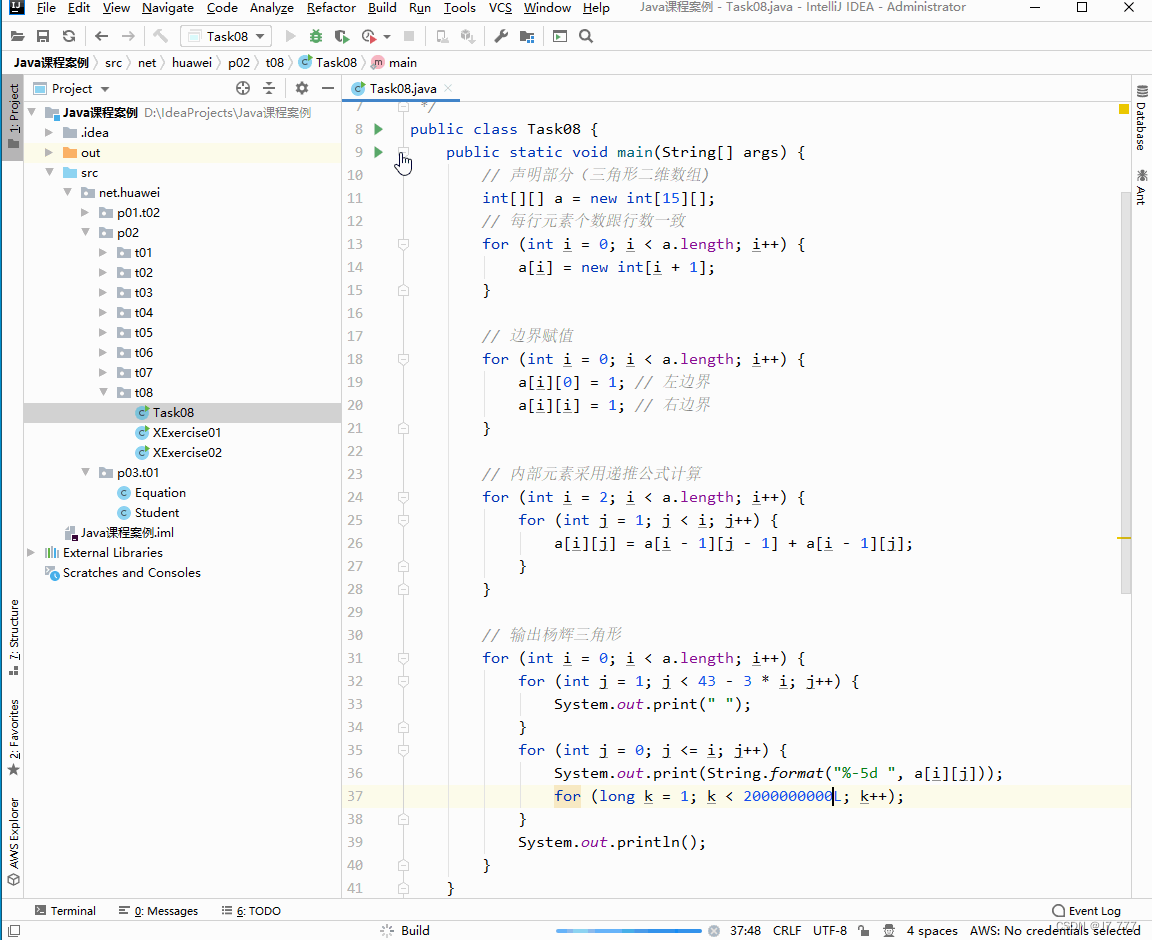Image resolution: width=1152 pixels, height=940 pixels.
Task: Click the main breadcrumb in navigation bar
Action: 395,62
